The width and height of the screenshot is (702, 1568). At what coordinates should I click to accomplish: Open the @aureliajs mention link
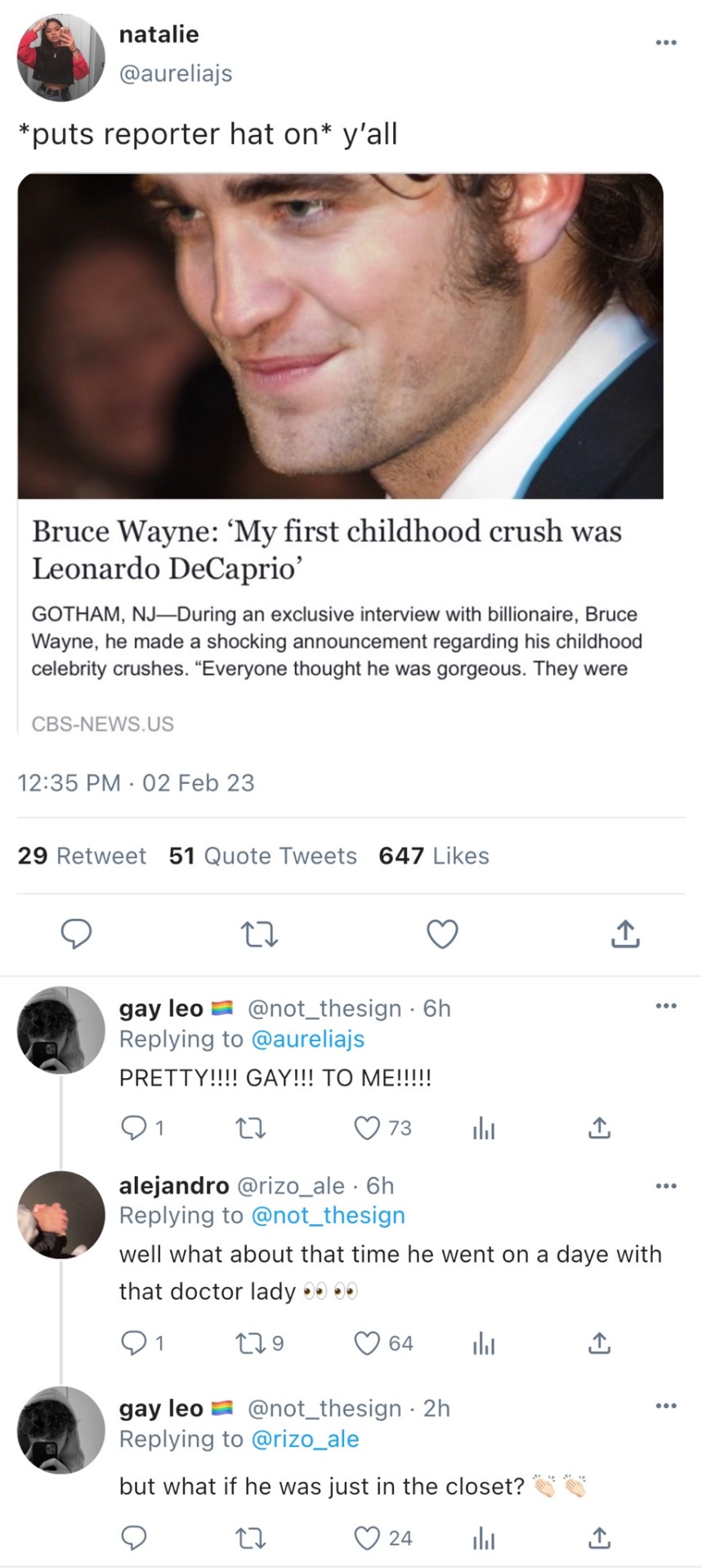coord(307,1039)
